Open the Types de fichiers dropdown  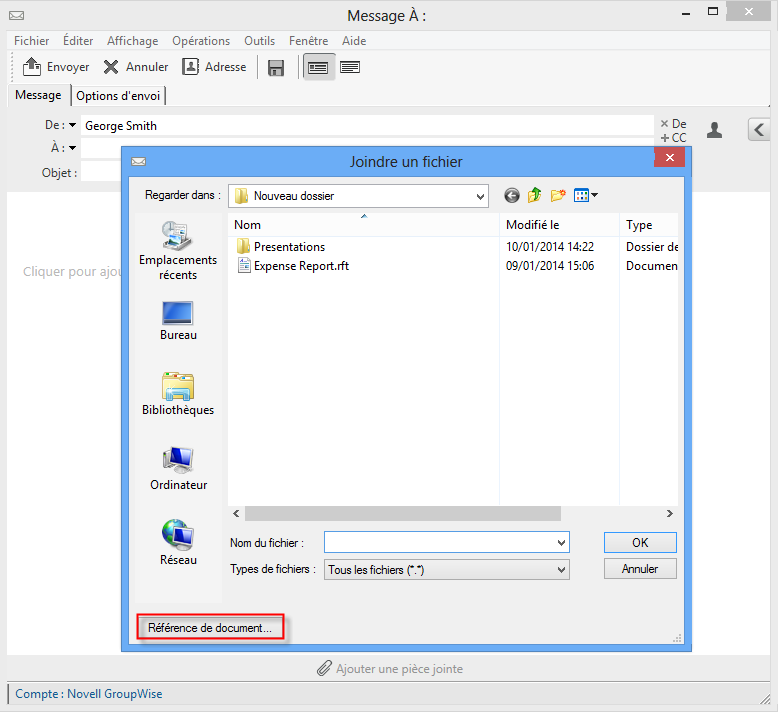447,570
